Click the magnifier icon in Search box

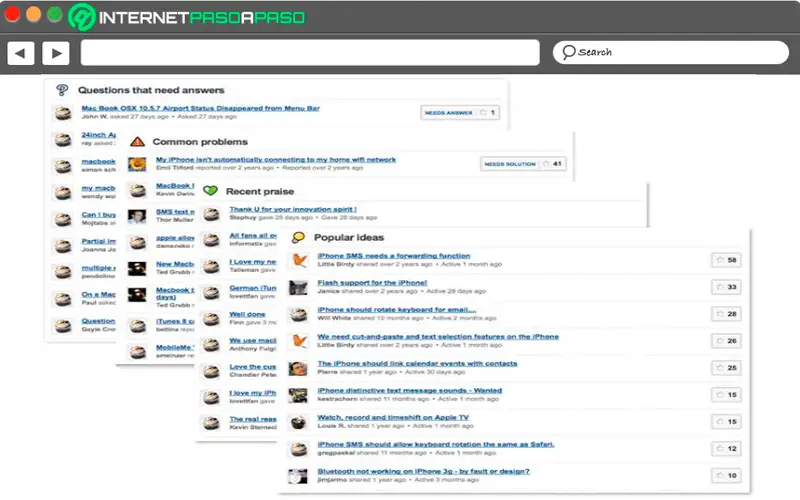(x=568, y=52)
